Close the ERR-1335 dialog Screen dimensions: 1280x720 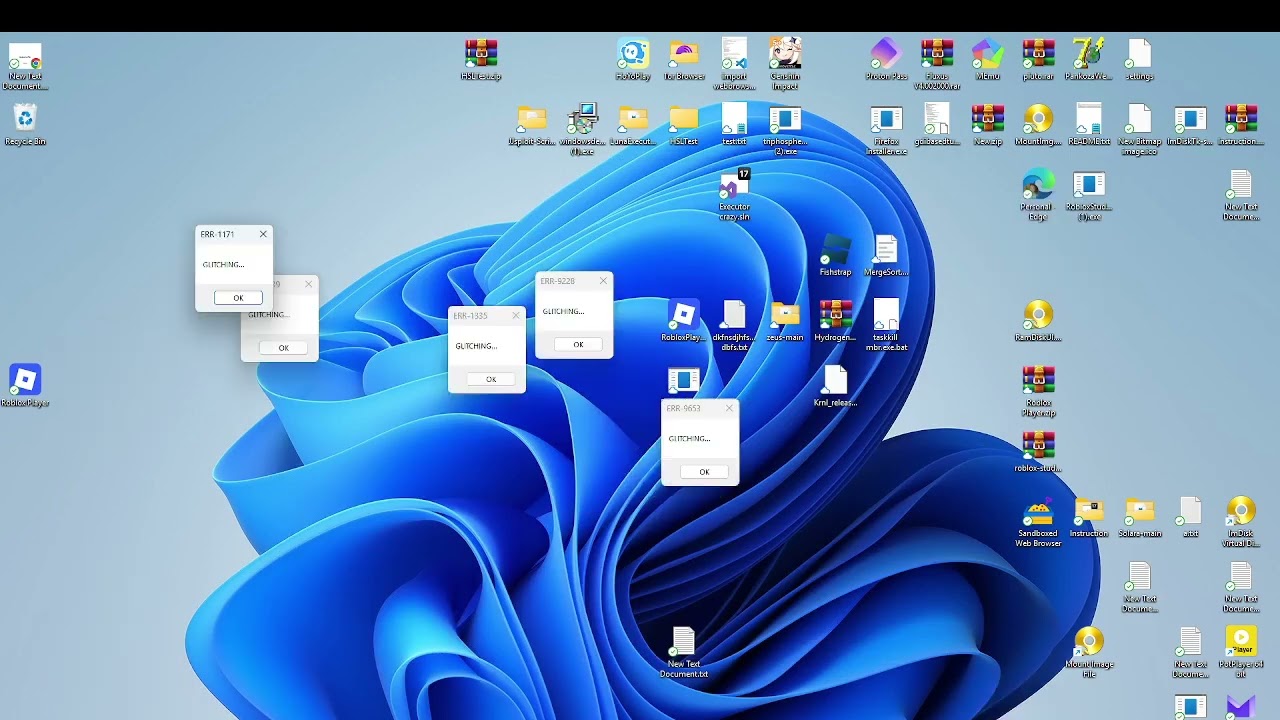point(516,315)
